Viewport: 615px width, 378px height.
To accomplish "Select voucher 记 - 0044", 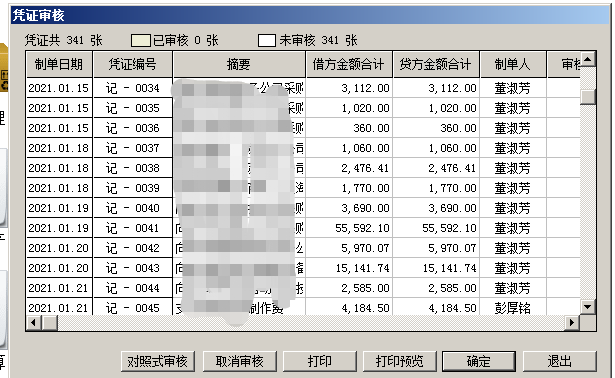I will 133,288.
